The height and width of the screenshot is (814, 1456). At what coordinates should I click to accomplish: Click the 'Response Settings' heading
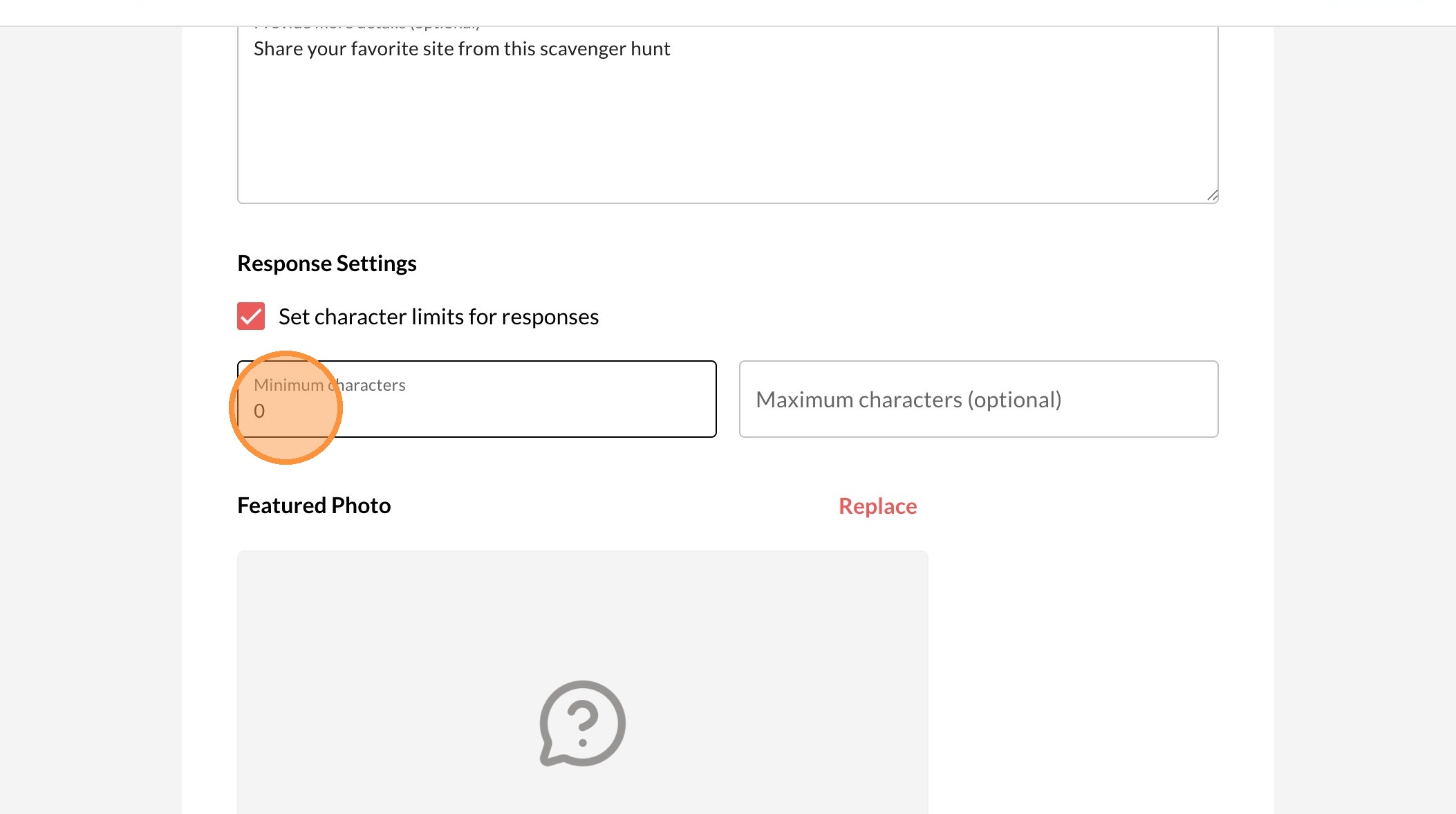(x=326, y=263)
